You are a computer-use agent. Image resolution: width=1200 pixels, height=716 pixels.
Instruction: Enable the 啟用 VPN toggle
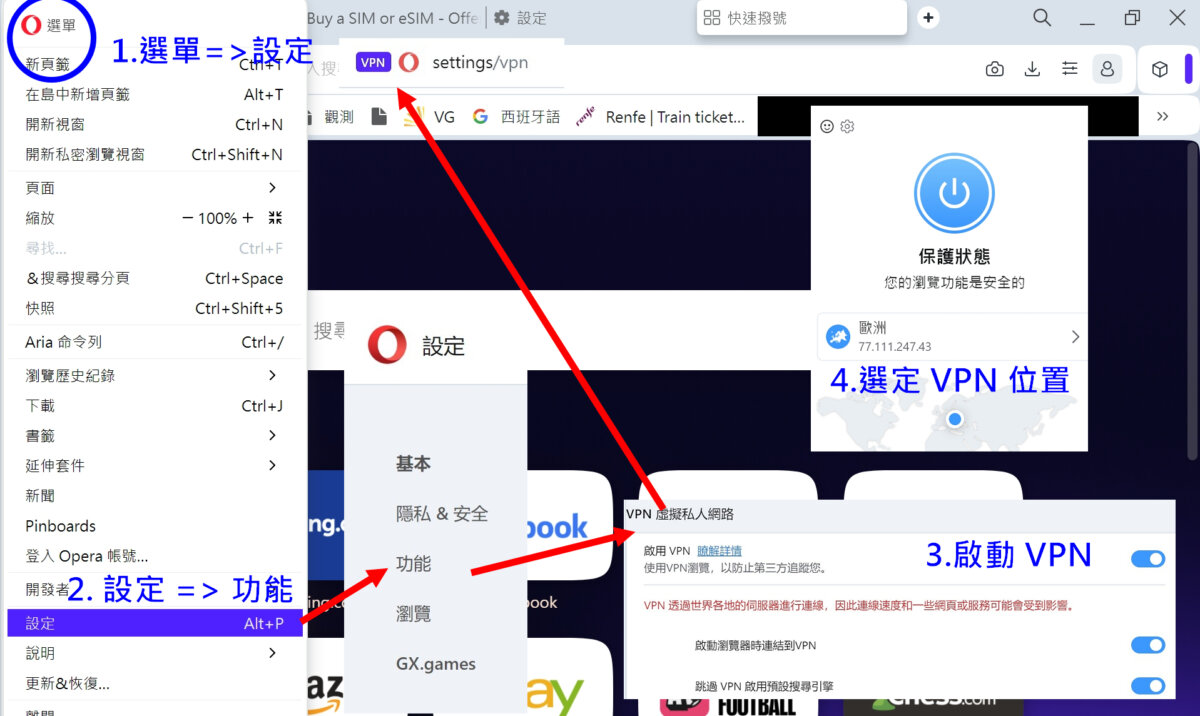tap(1148, 559)
